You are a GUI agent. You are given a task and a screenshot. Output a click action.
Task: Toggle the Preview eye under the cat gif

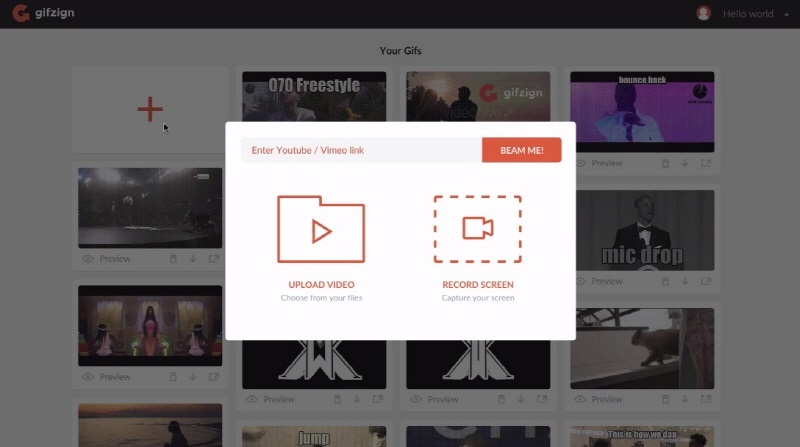(580, 399)
